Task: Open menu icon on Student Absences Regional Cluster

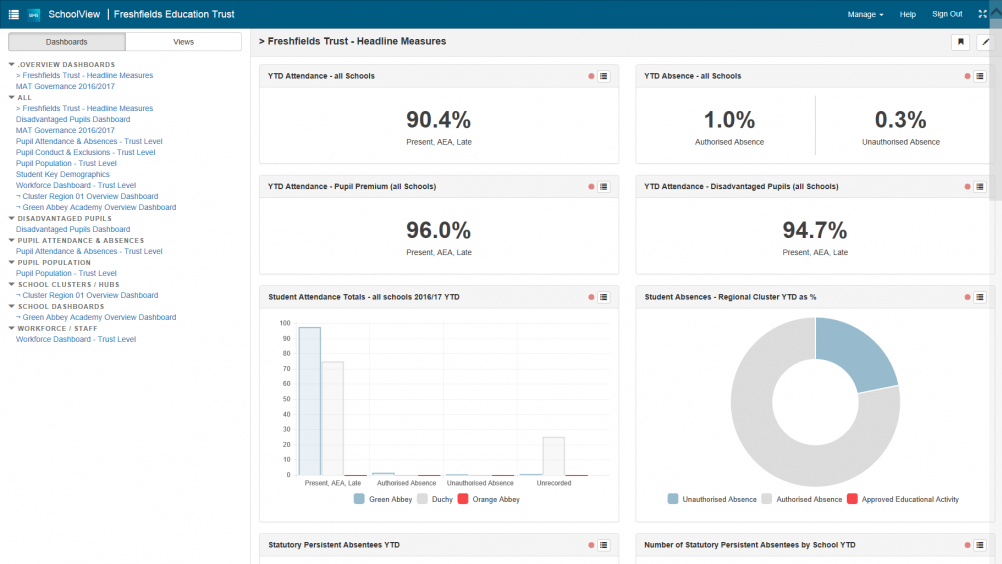Action: (x=980, y=297)
